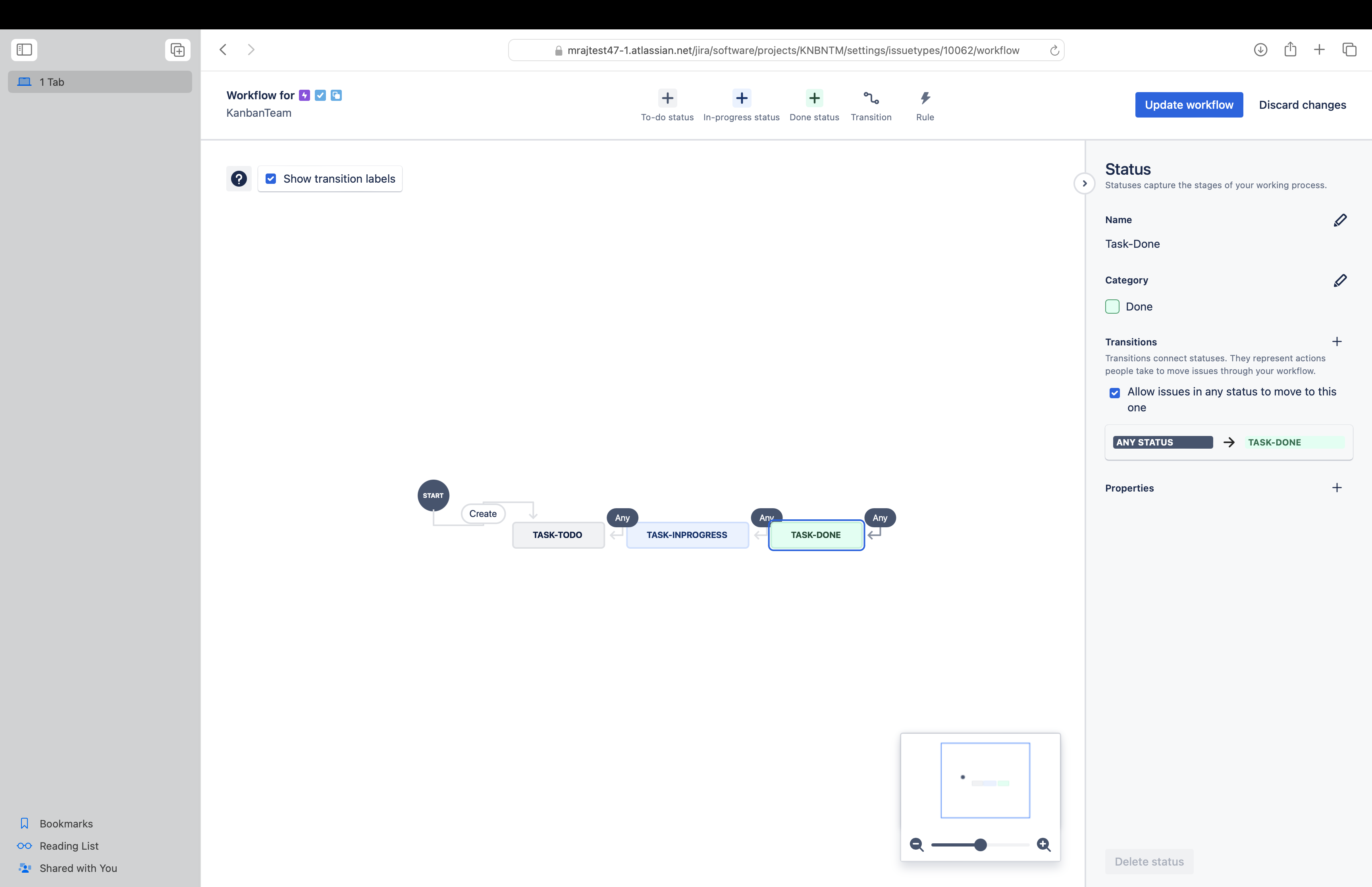Uncheck Show transition labels
The height and width of the screenshot is (887, 1372).
pos(271,179)
